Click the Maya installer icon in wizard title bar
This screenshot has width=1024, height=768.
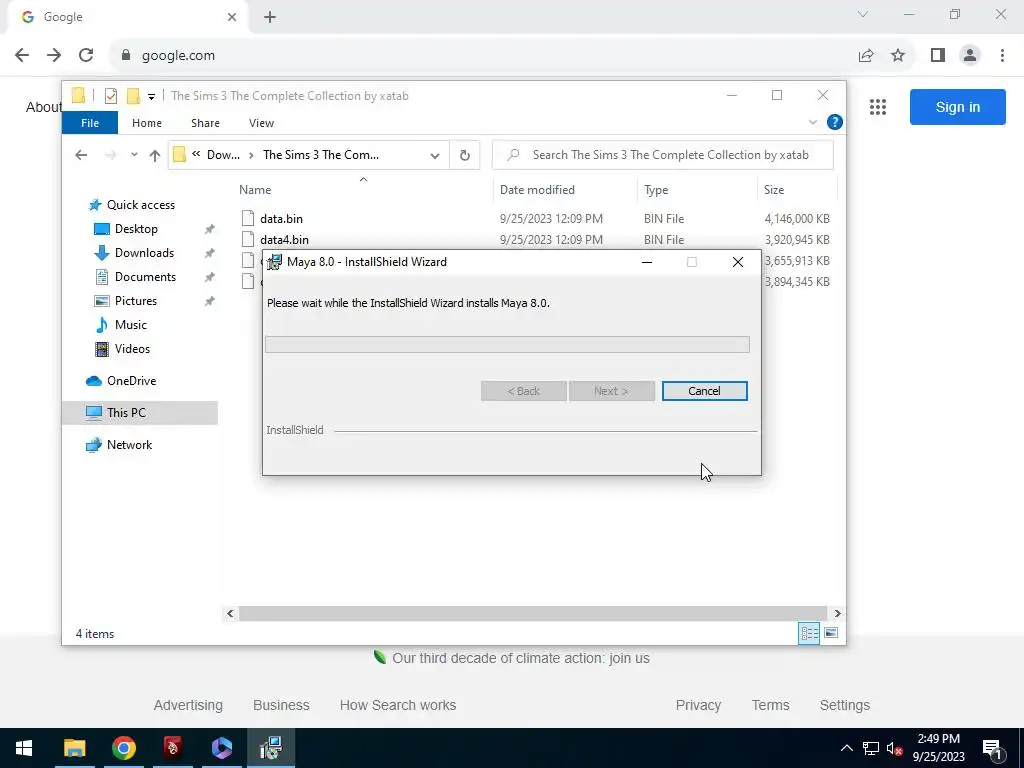coord(274,262)
